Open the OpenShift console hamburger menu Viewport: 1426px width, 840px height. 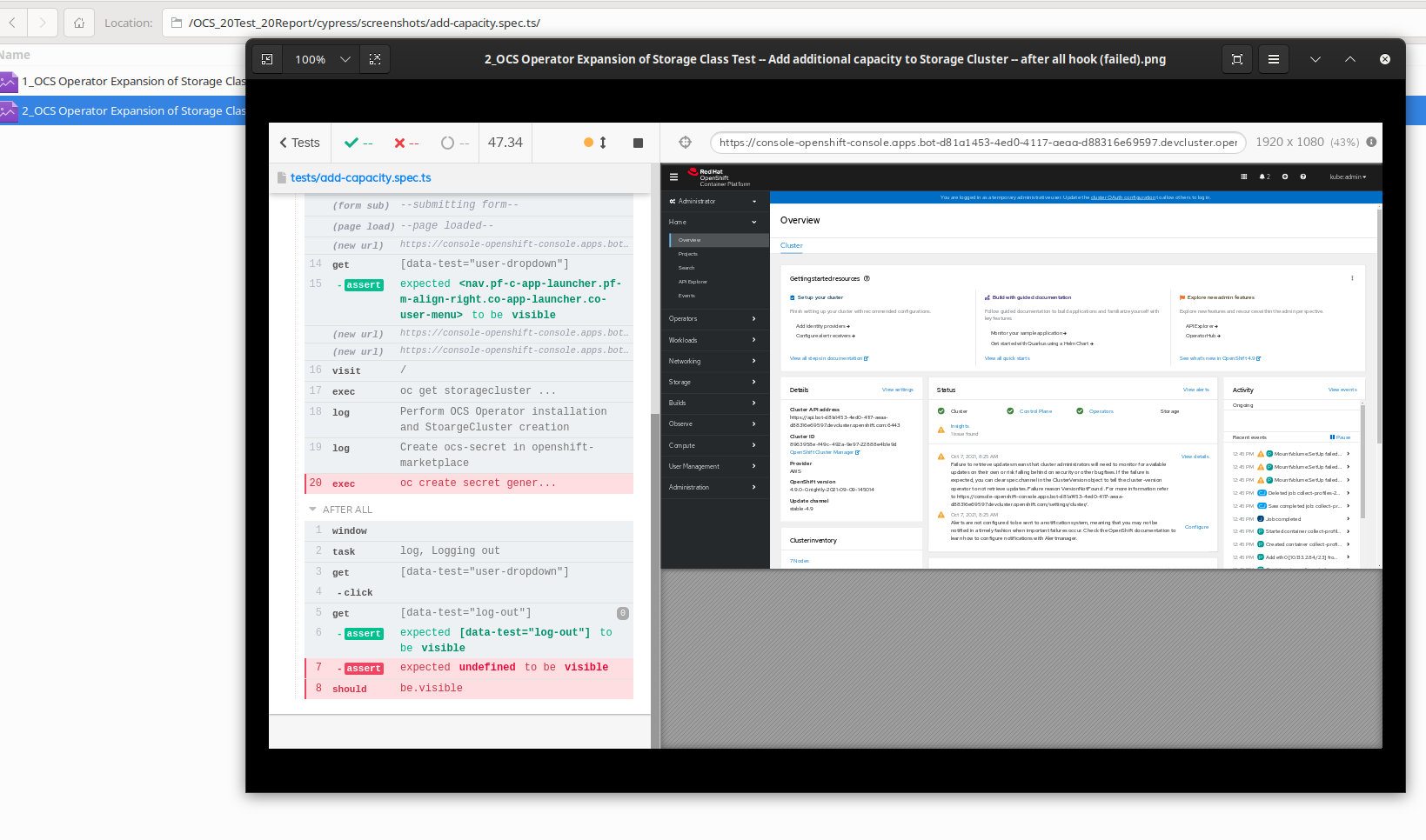point(673,177)
